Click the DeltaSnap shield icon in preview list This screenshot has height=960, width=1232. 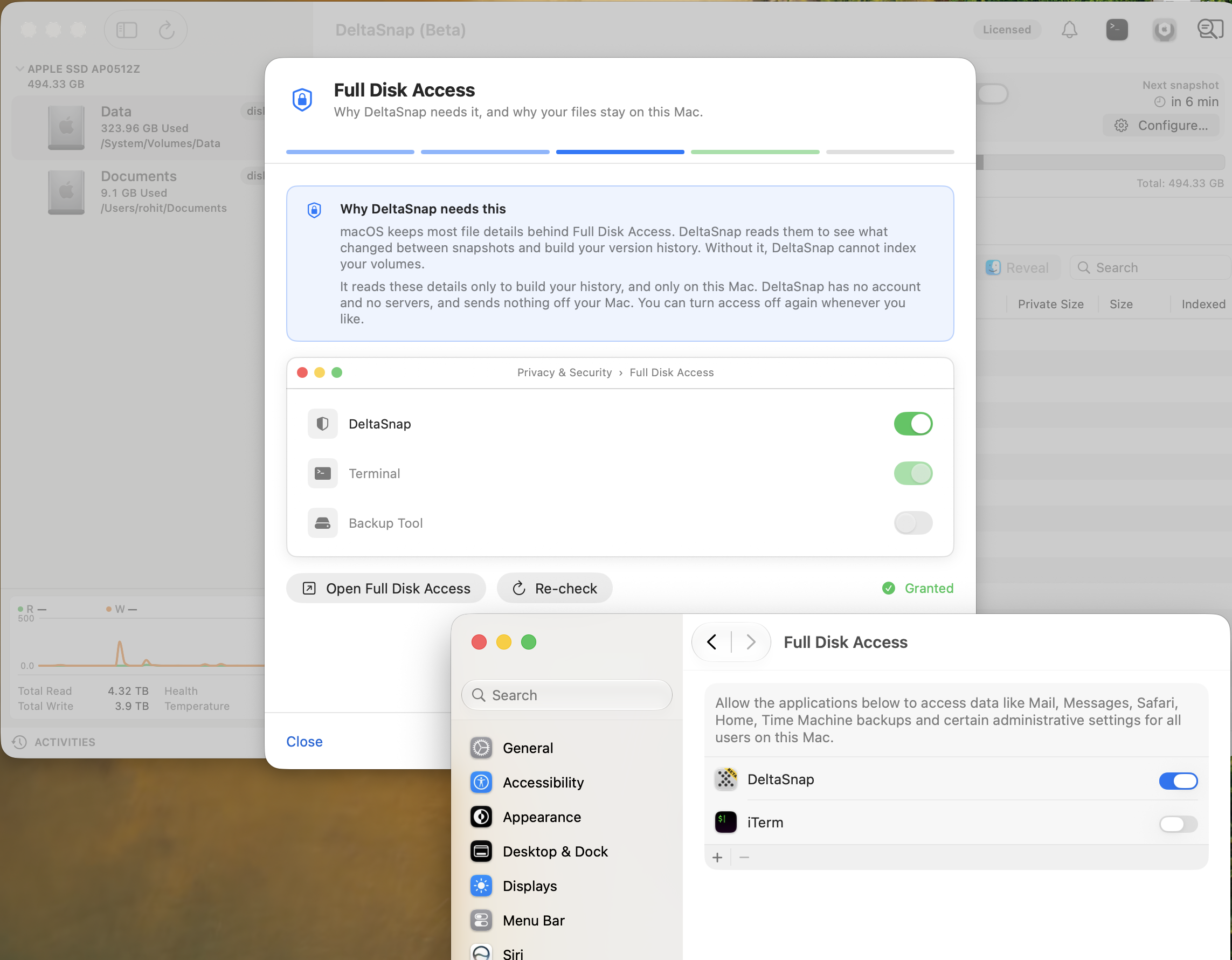click(322, 424)
